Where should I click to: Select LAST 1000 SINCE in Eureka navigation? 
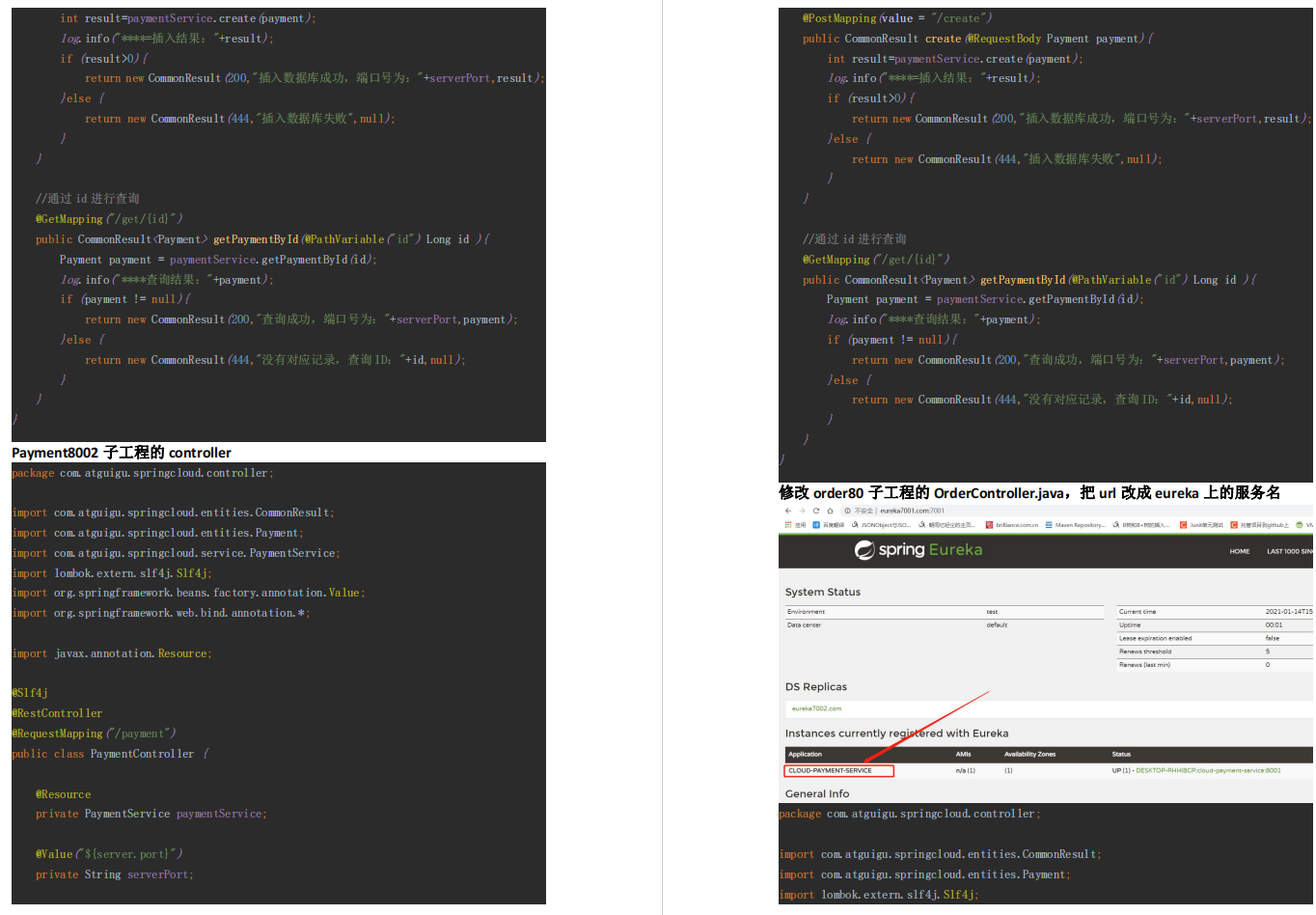[1290, 551]
